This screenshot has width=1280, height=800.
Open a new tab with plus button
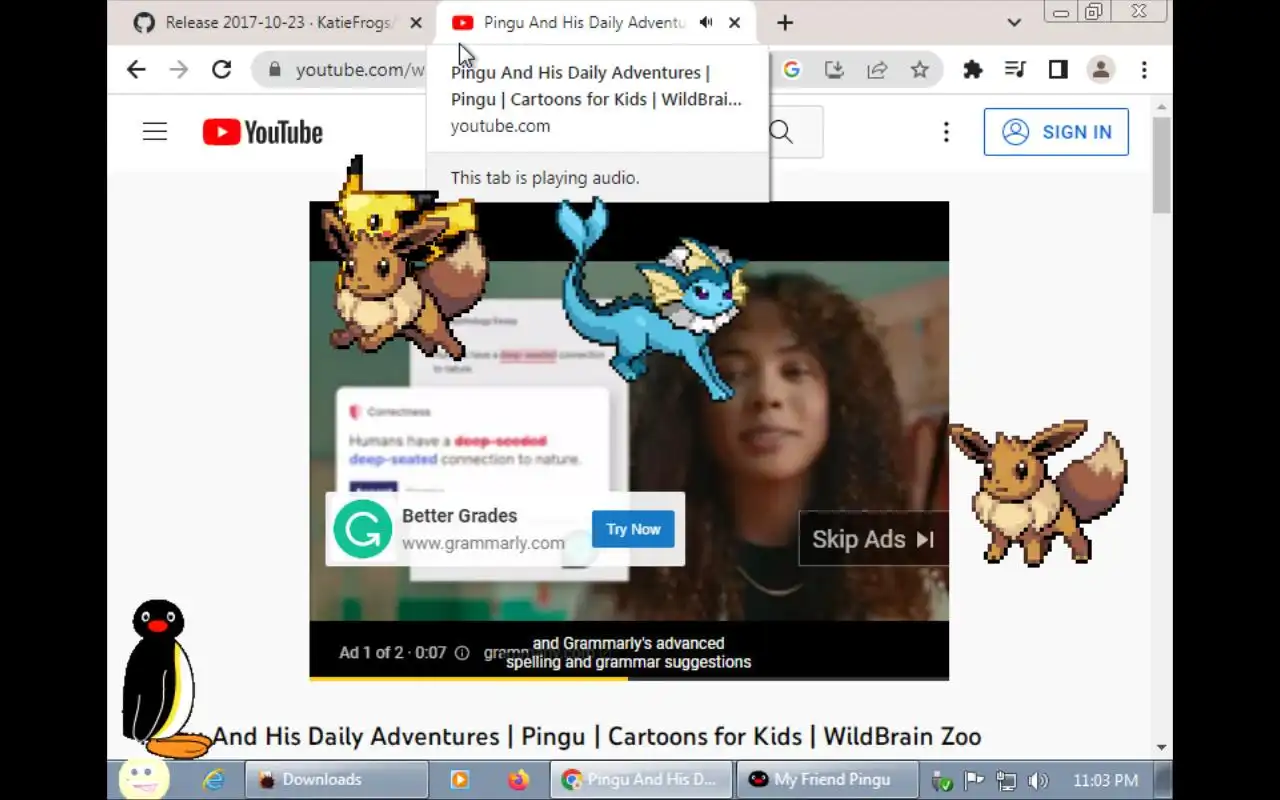785,22
